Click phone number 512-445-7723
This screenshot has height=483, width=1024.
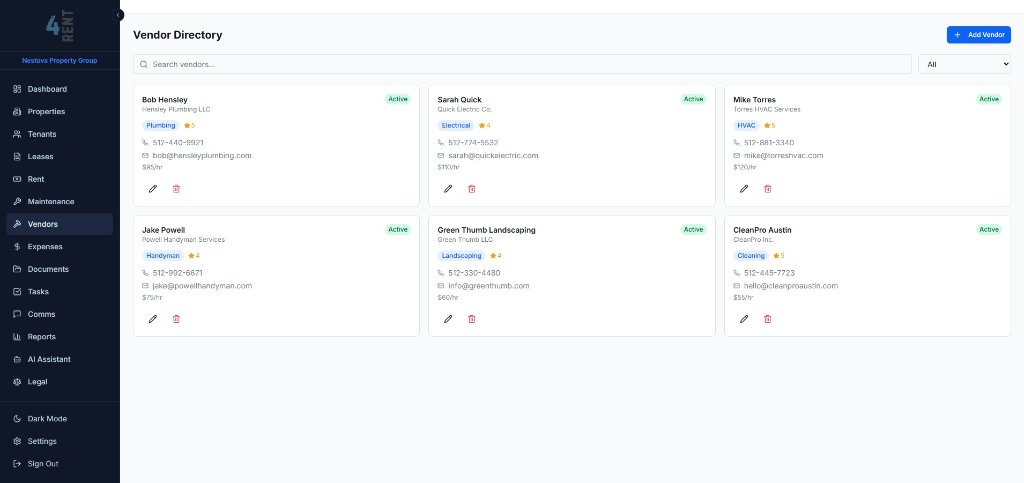769,273
